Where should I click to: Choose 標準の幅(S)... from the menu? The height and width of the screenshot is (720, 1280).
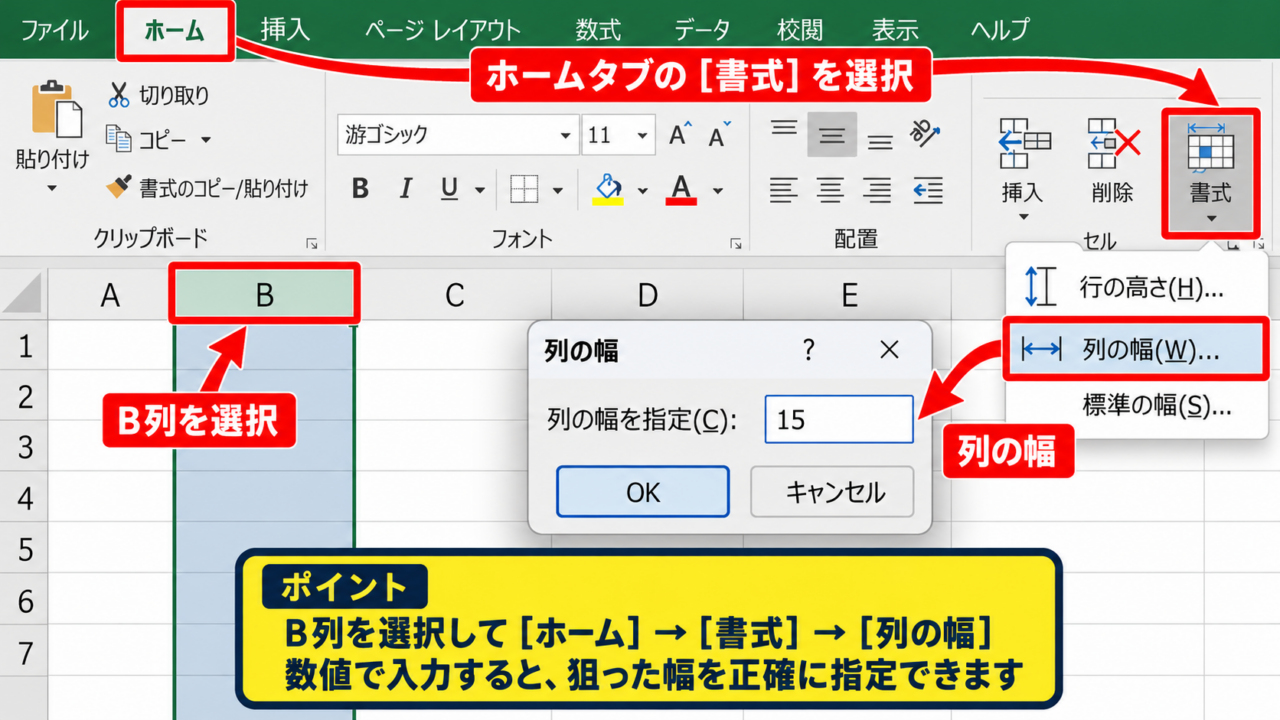[1137, 406]
